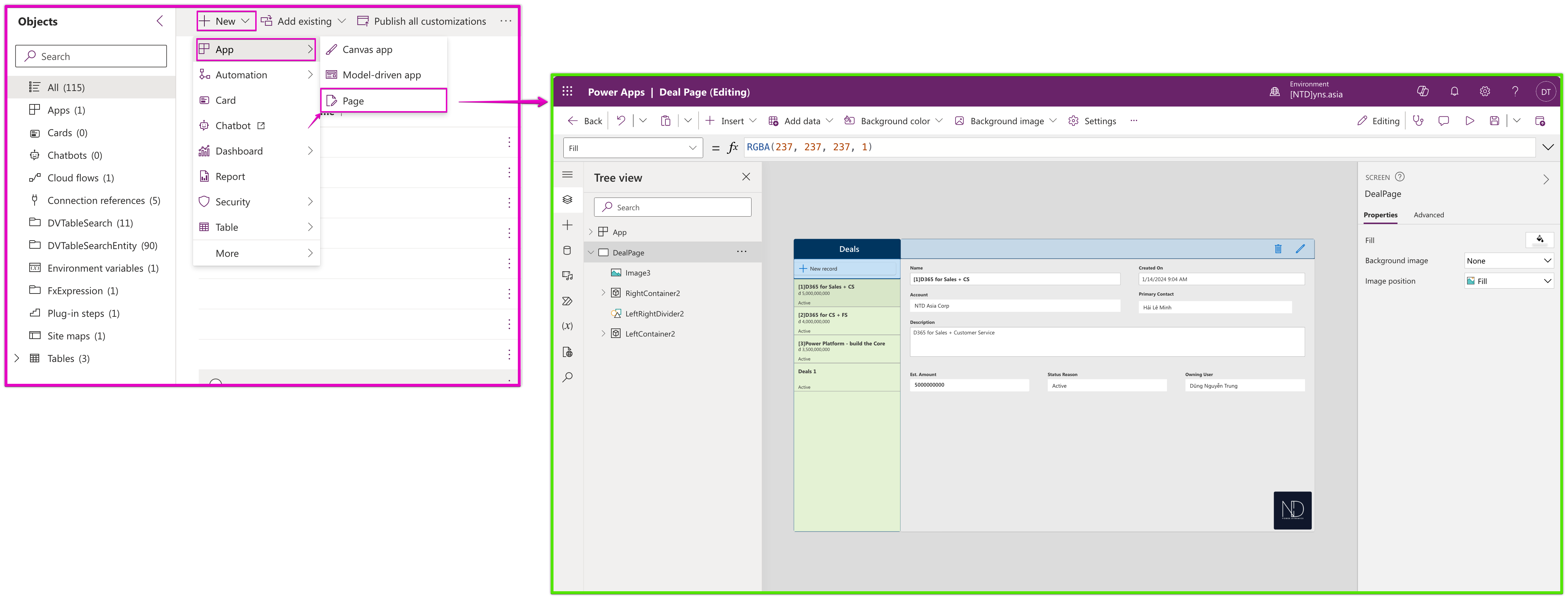Click the Back button
Screen dimensions: 1568x599
585,121
